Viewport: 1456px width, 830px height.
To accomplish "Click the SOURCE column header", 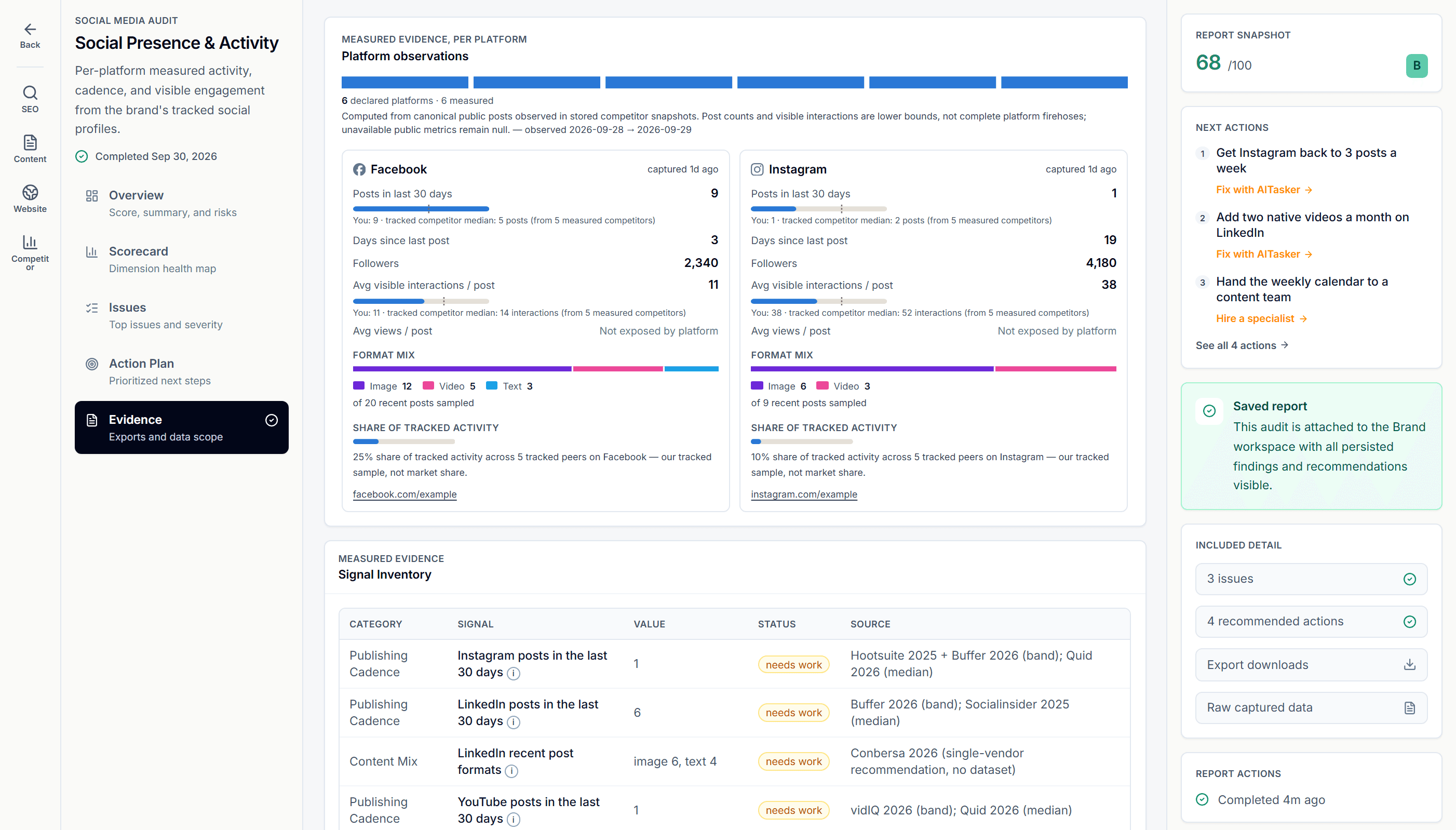I will (x=870, y=624).
